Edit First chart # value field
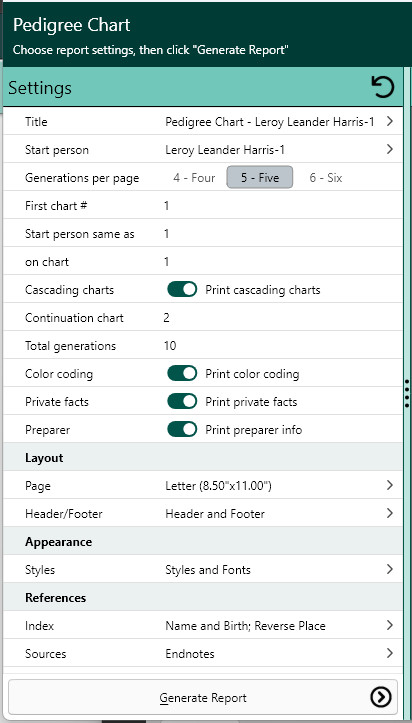This screenshot has height=723, width=412. pyautogui.click(x=166, y=206)
